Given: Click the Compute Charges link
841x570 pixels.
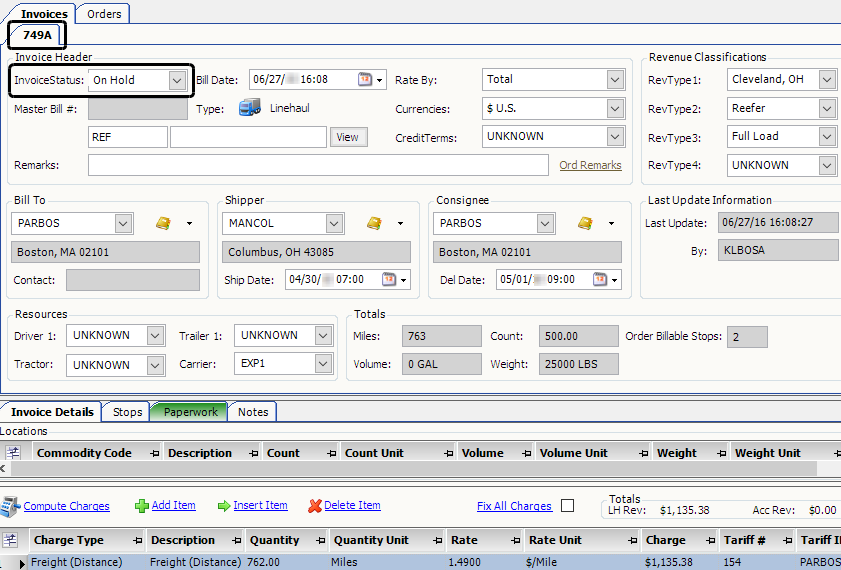Looking at the screenshot, I should pyautogui.click(x=67, y=506).
